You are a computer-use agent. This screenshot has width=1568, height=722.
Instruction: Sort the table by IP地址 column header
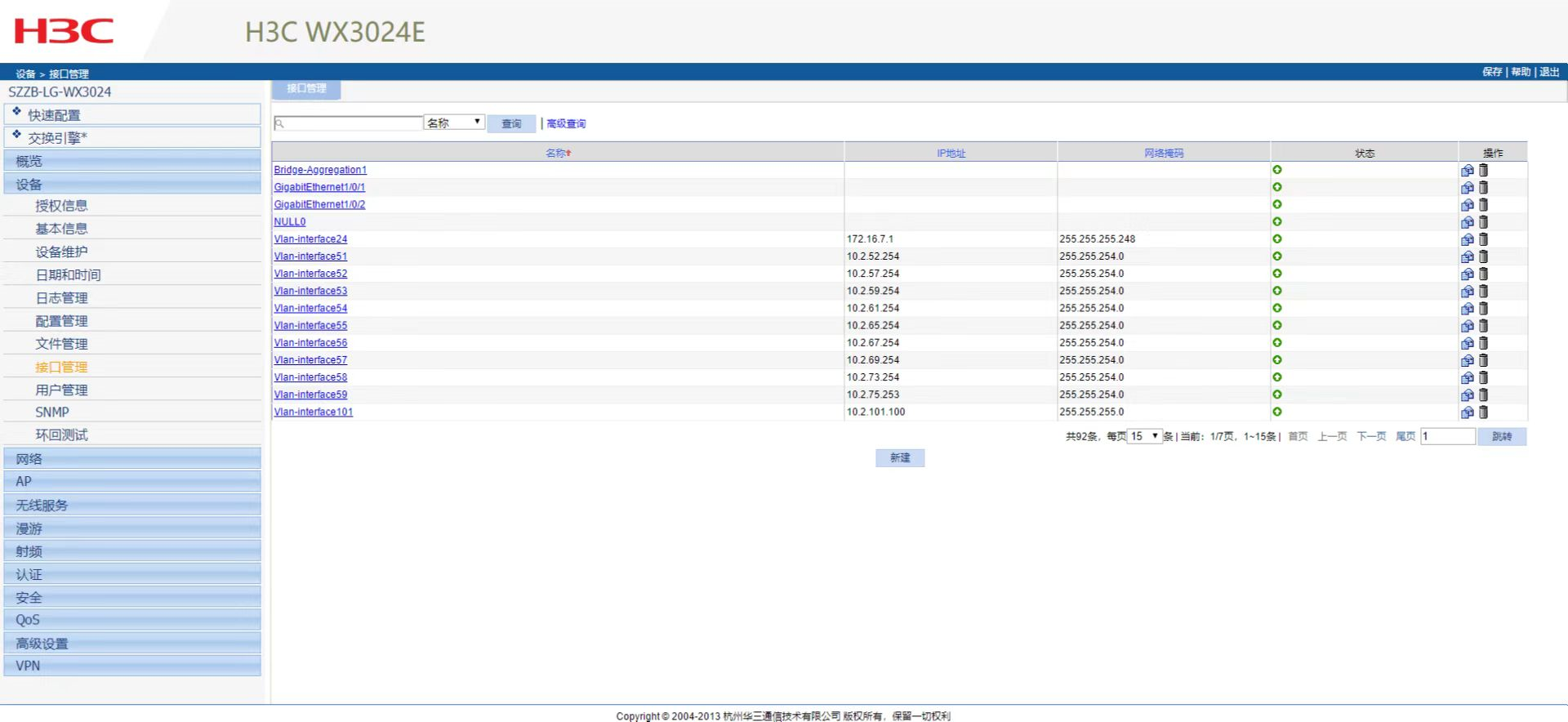click(x=951, y=153)
